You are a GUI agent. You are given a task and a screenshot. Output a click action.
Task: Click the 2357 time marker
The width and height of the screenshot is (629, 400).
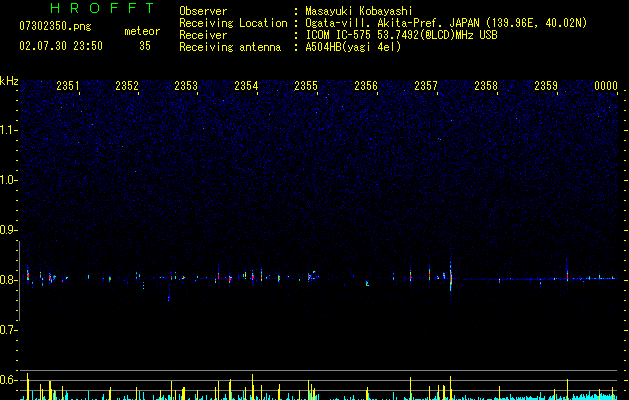coord(426,86)
